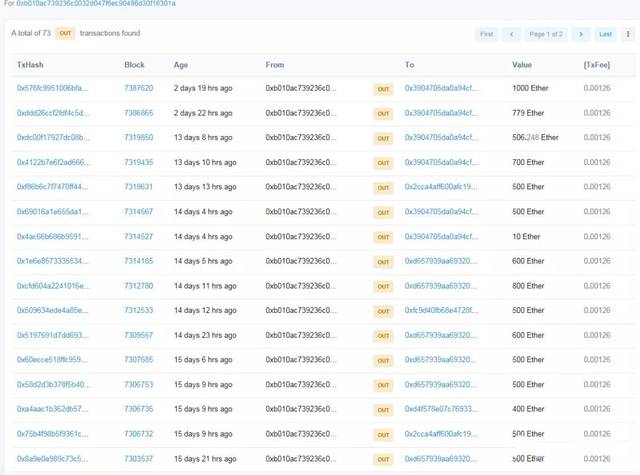
Task: Open block 7306732
Action: [x=138, y=434]
